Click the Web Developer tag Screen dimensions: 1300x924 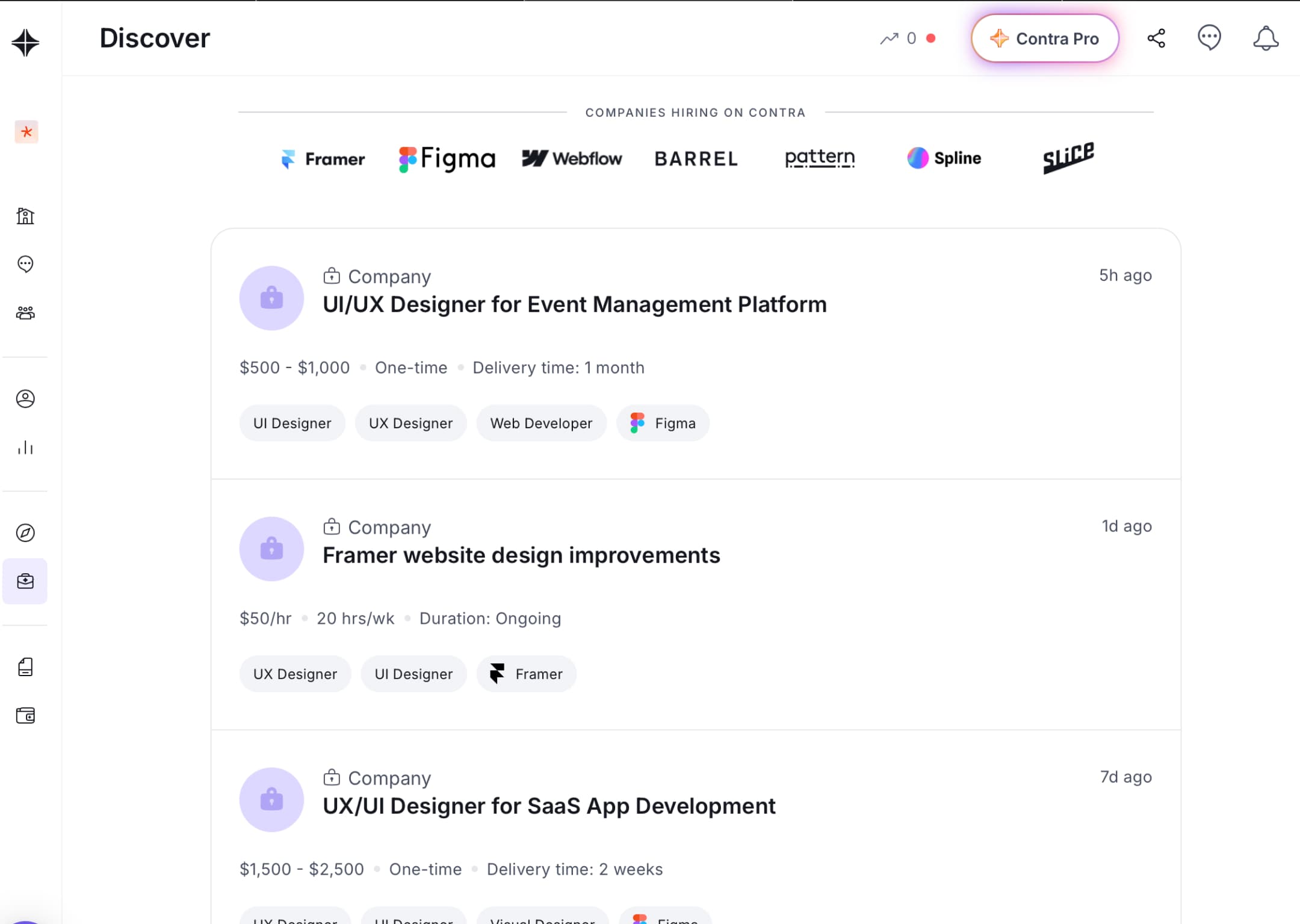tap(542, 423)
